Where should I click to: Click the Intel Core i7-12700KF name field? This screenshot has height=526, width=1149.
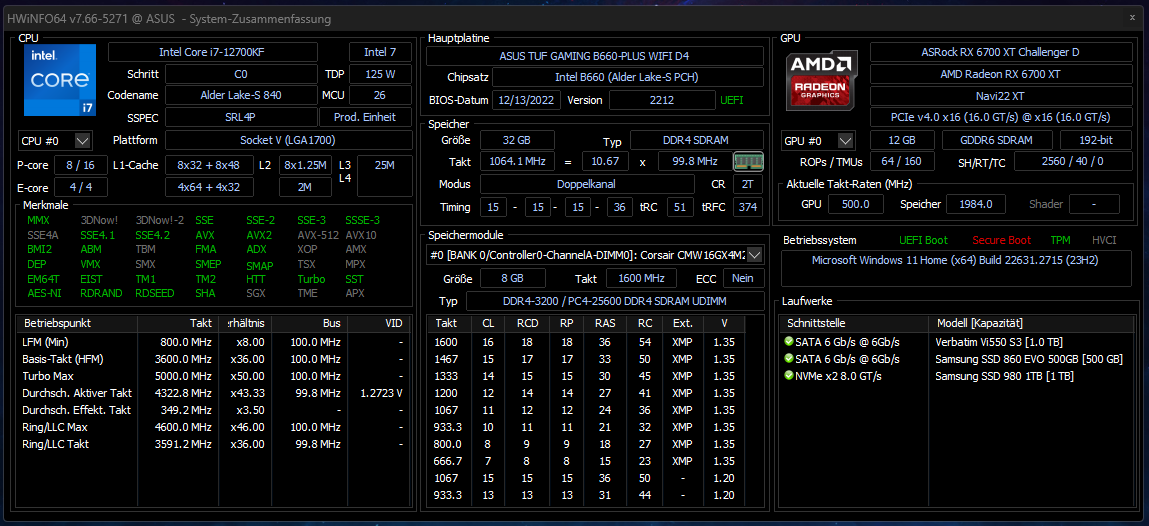click(x=213, y=52)
